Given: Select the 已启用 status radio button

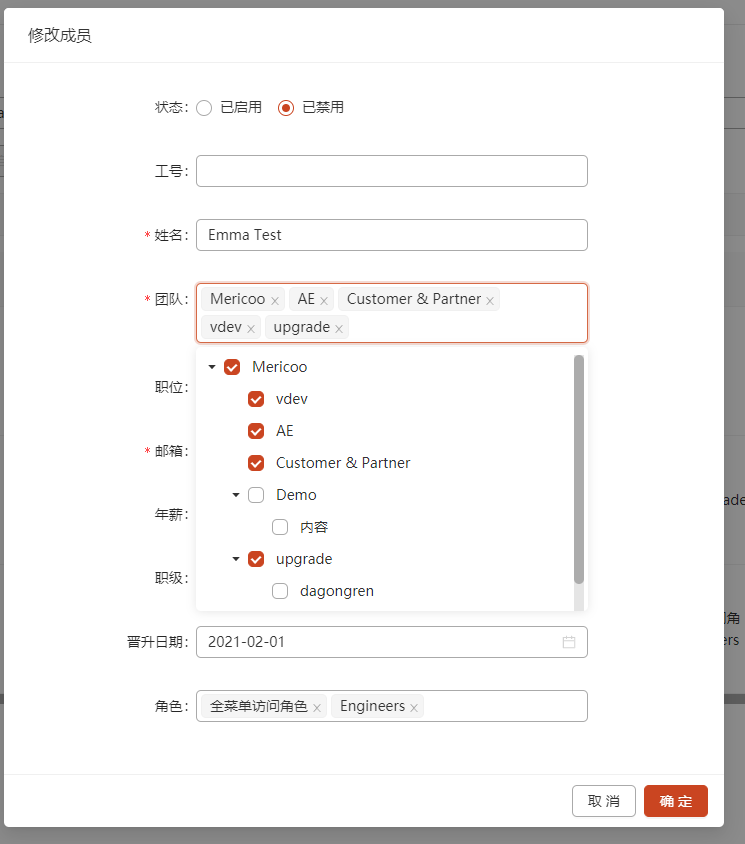Looking at the screenshot, I should [x=204, y=108].
